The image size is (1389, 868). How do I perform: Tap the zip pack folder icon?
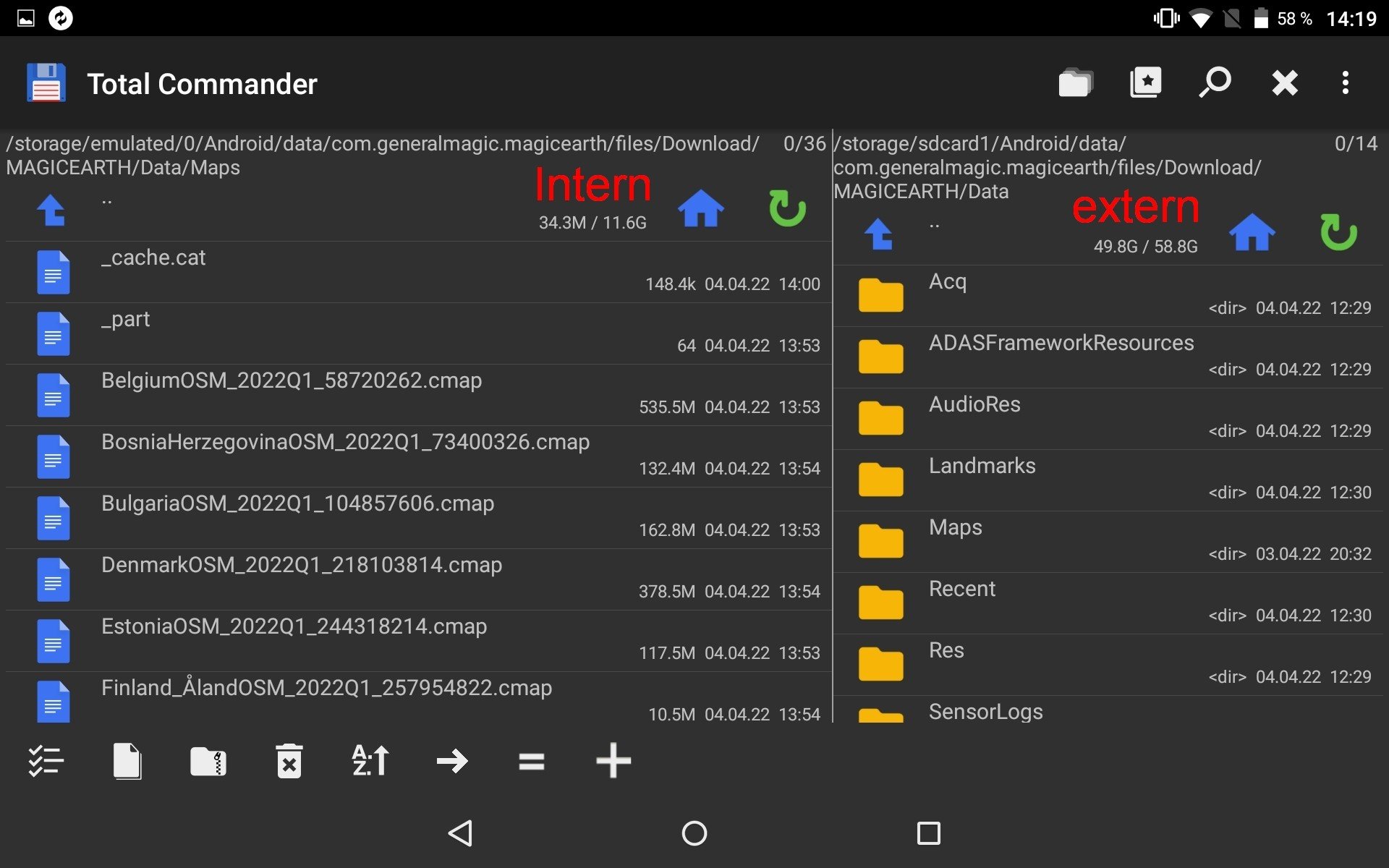click(208, 761)
